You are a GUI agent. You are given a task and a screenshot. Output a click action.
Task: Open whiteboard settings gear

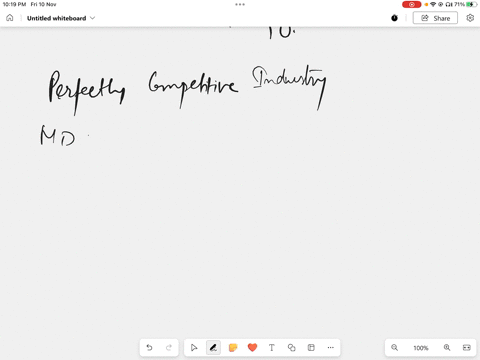click(x=470, y=18)
